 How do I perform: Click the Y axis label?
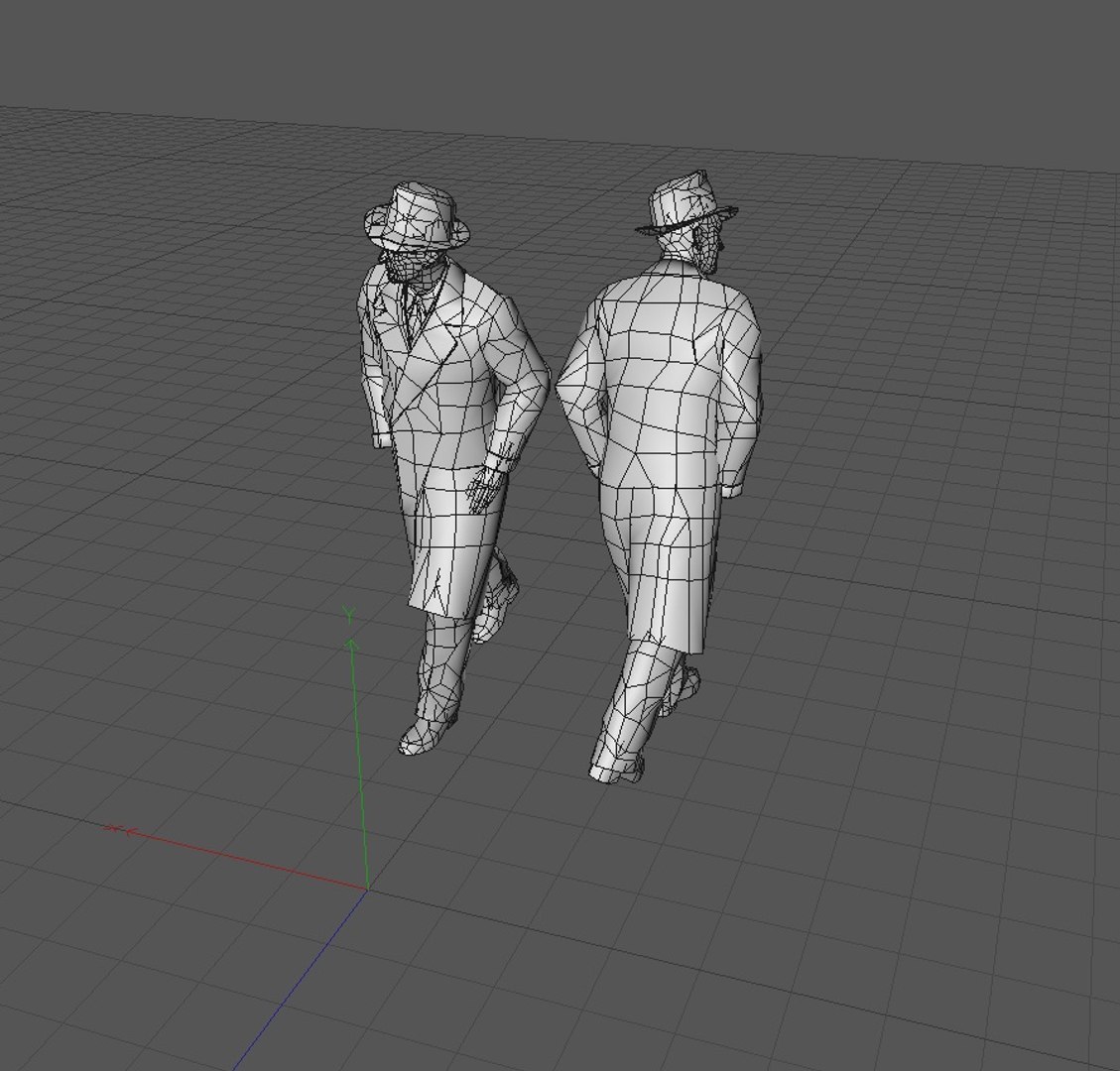pos(348,614)
